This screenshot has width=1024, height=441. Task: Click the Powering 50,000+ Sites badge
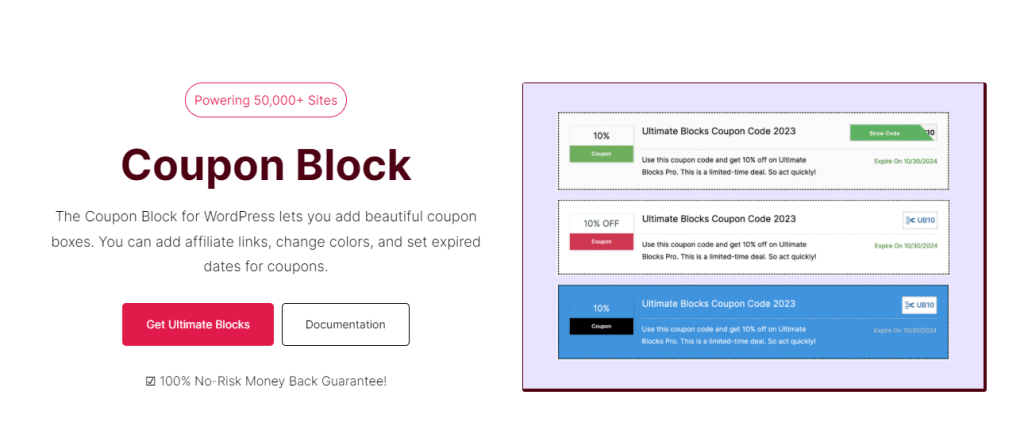pyautogui.click(x=266, y=100)
